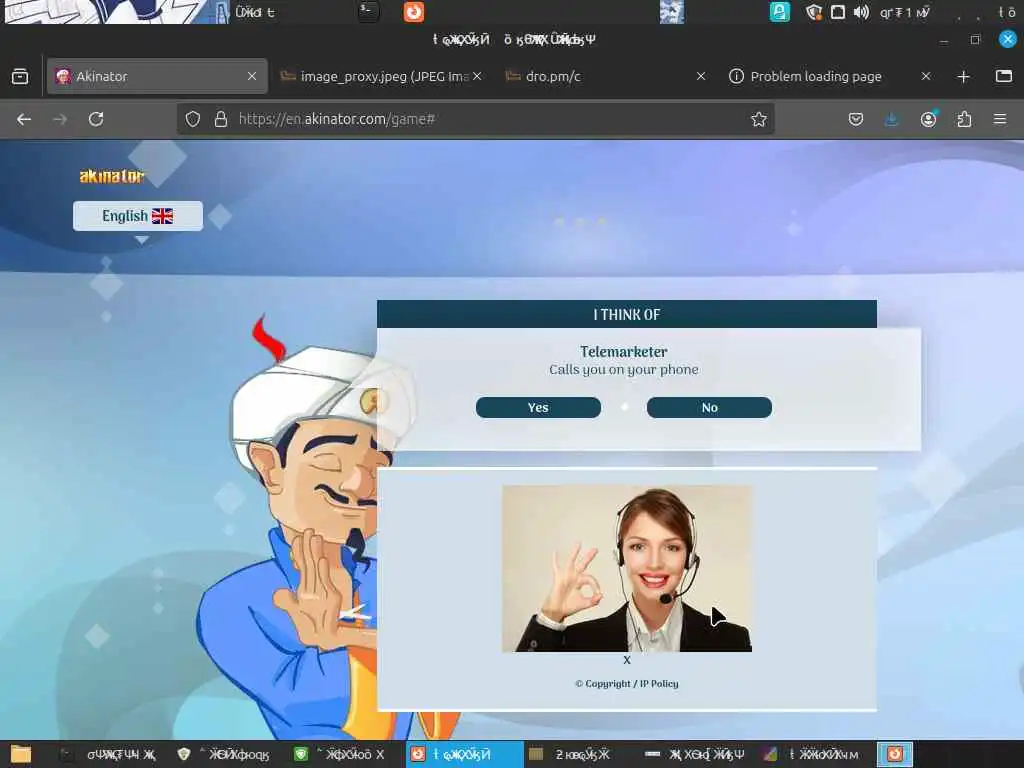Click the green shield taskbar entry
This screenshot has height=768, width=1024.
pos(340,754)
